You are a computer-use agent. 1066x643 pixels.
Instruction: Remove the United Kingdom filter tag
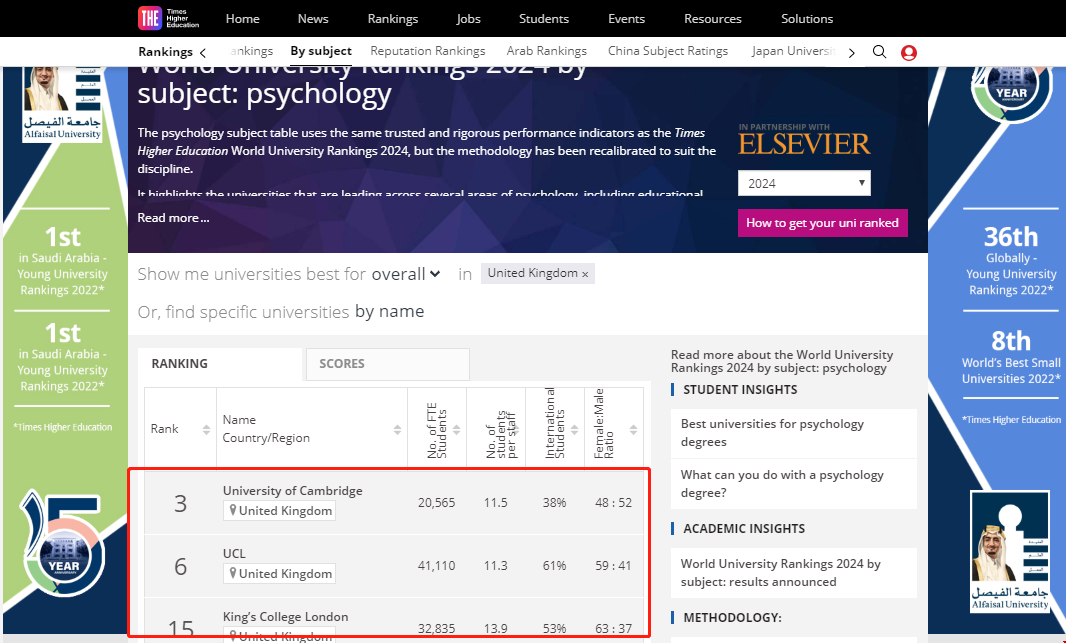click(585, 274)
